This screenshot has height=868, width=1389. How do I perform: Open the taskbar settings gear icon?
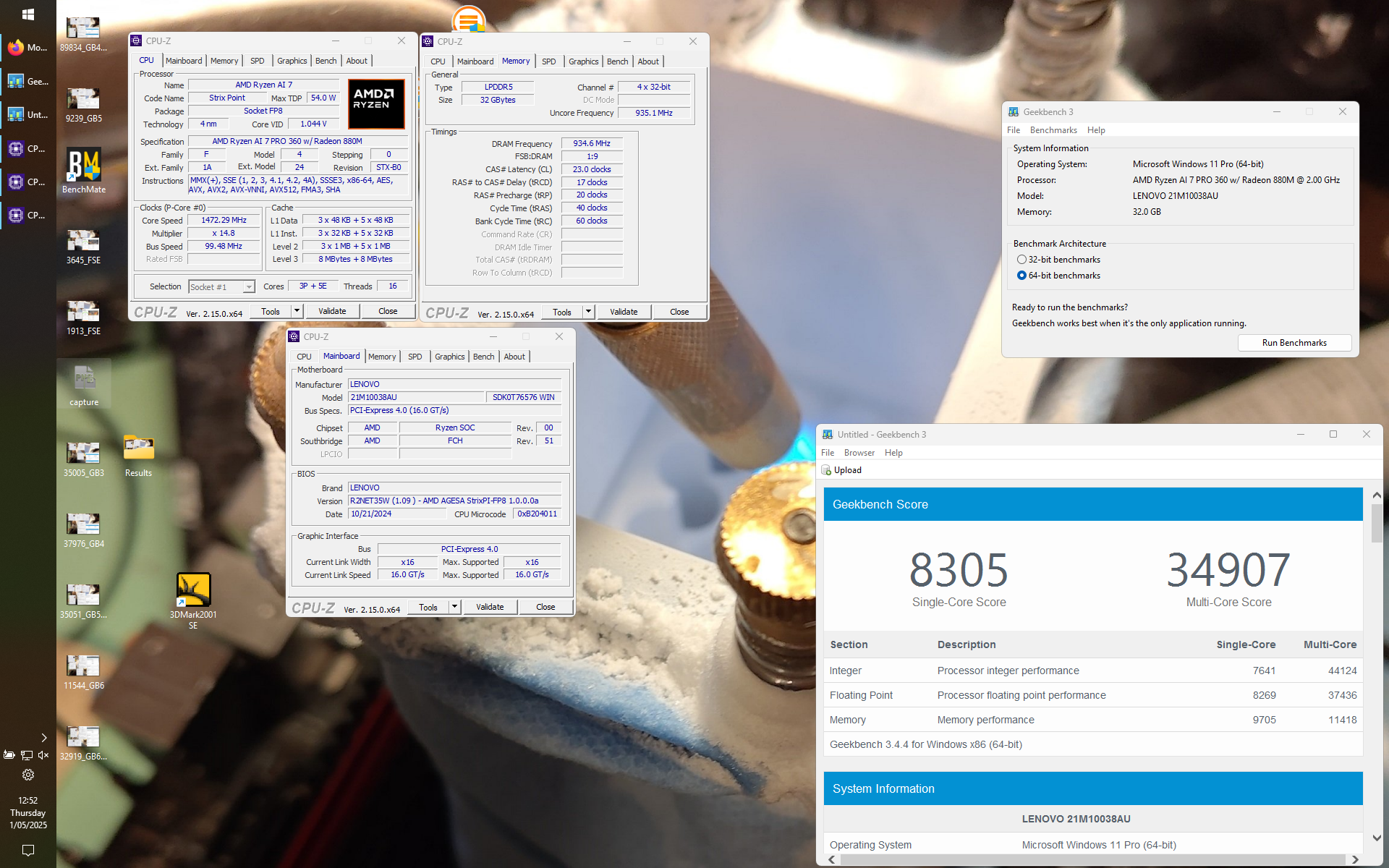(28, 775)
